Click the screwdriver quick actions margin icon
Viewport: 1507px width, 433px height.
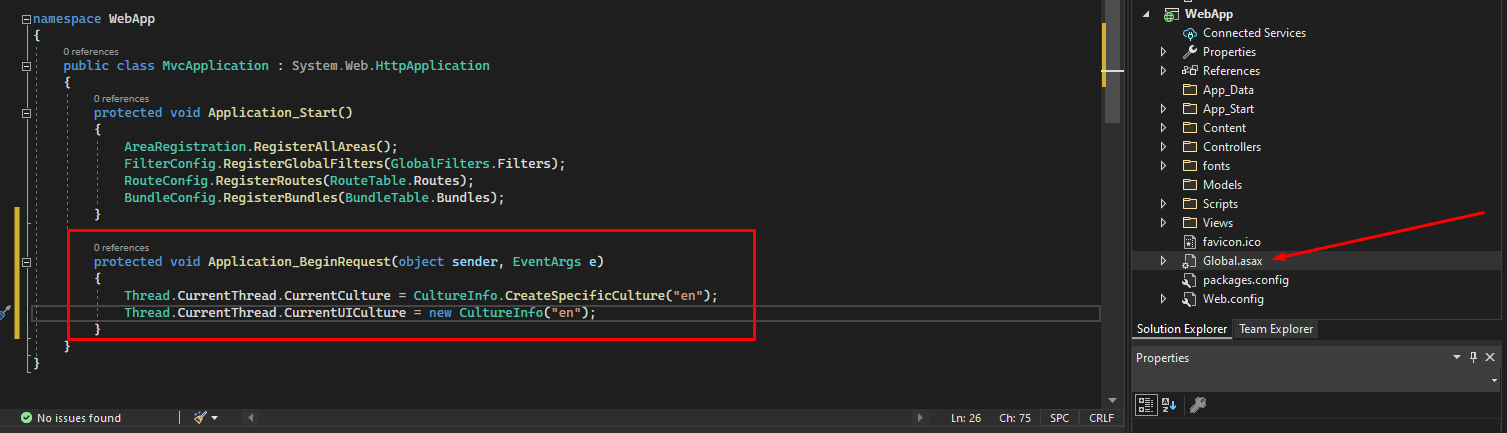coord(4,313)
